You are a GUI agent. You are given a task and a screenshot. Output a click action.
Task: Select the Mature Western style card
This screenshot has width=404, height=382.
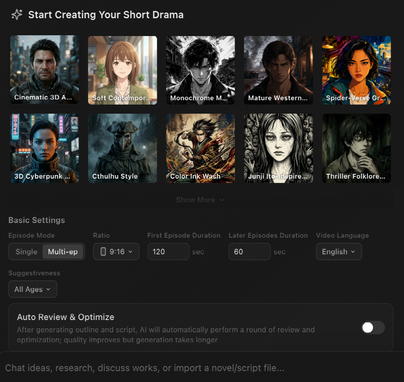[278, 70]
